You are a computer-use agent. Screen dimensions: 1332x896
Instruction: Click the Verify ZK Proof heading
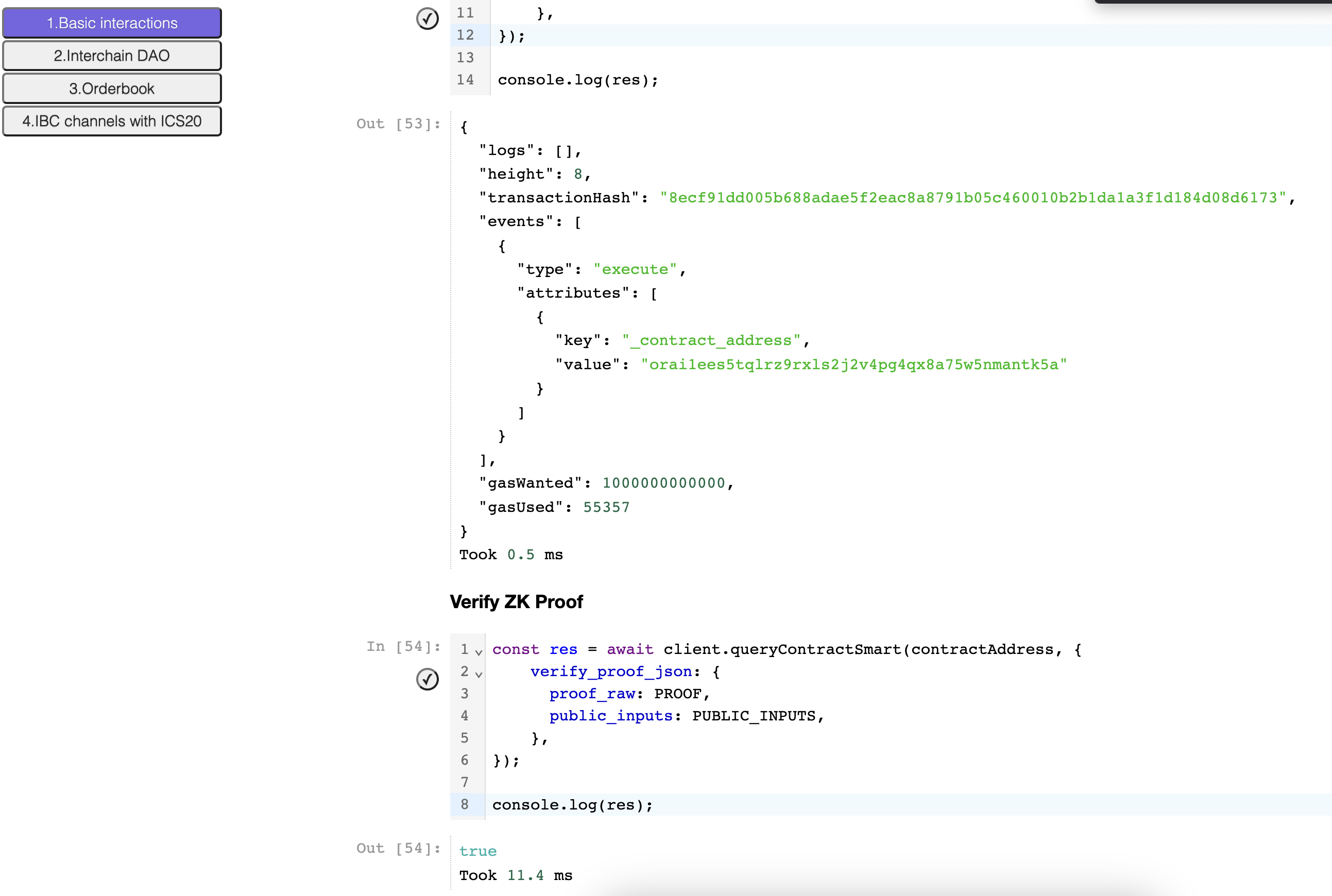tap(516, 601)
